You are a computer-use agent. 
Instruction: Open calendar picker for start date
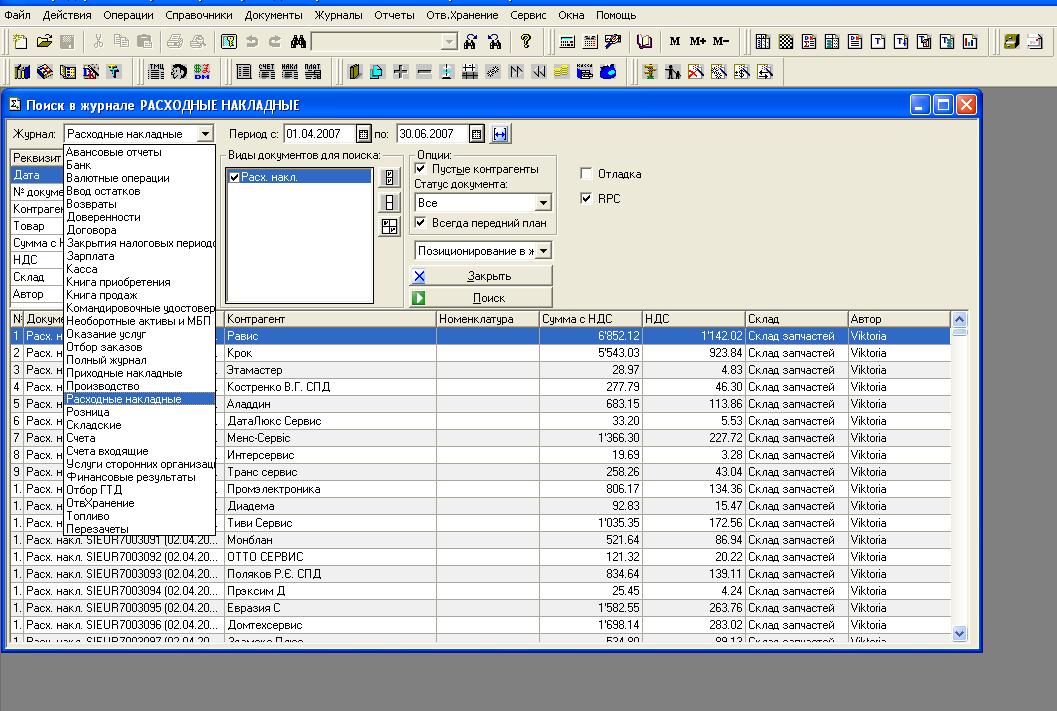(x=364, y=134)
